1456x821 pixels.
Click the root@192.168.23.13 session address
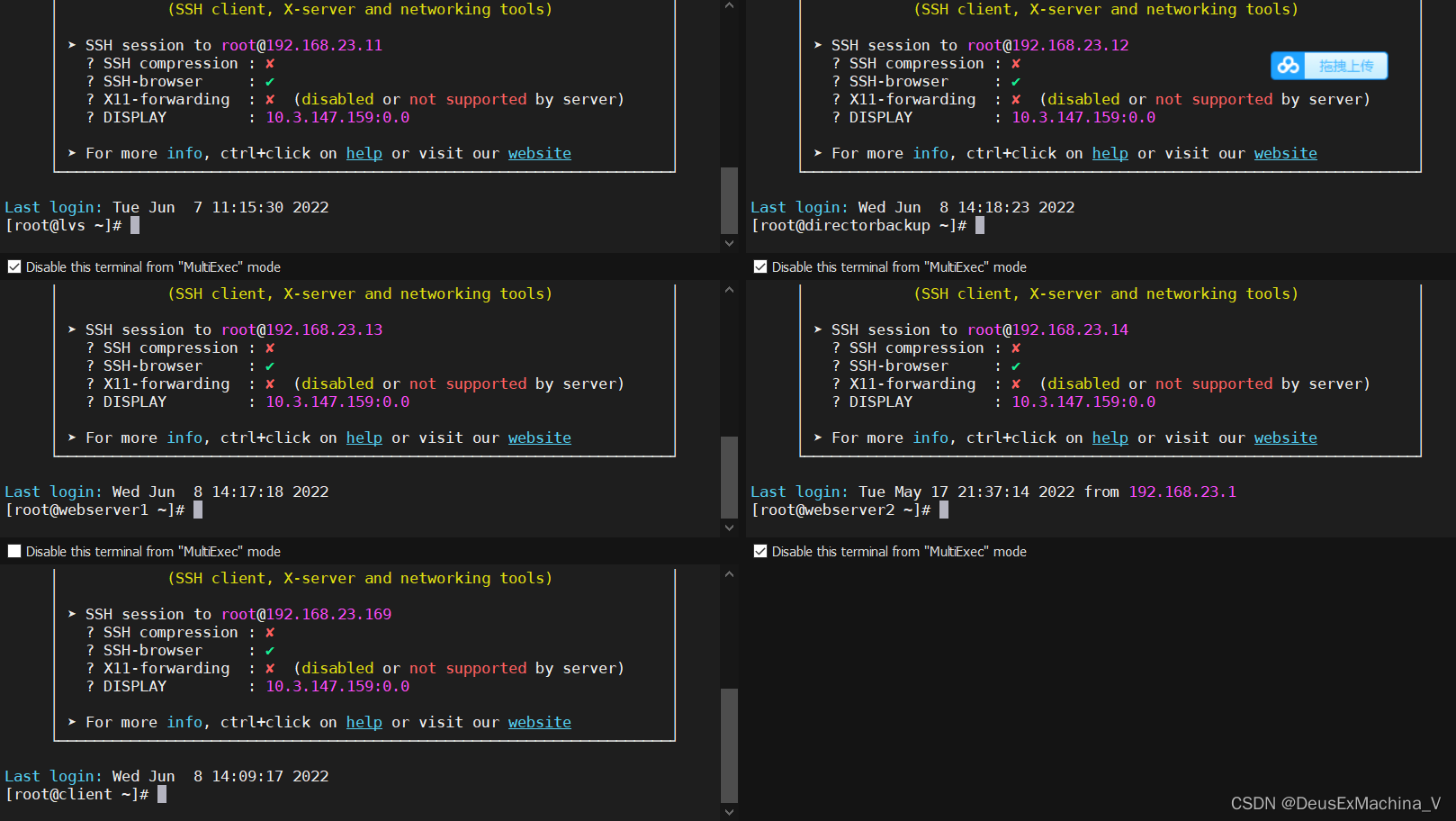(x=301, y=329)
